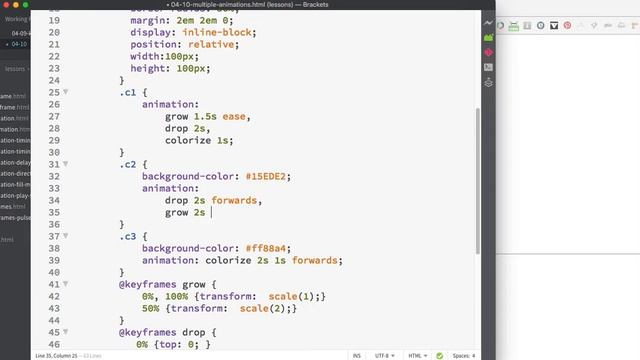Click 'grow 1.5s ease' on line 27
The image size is (640, 360).
(x=205, y=116)
